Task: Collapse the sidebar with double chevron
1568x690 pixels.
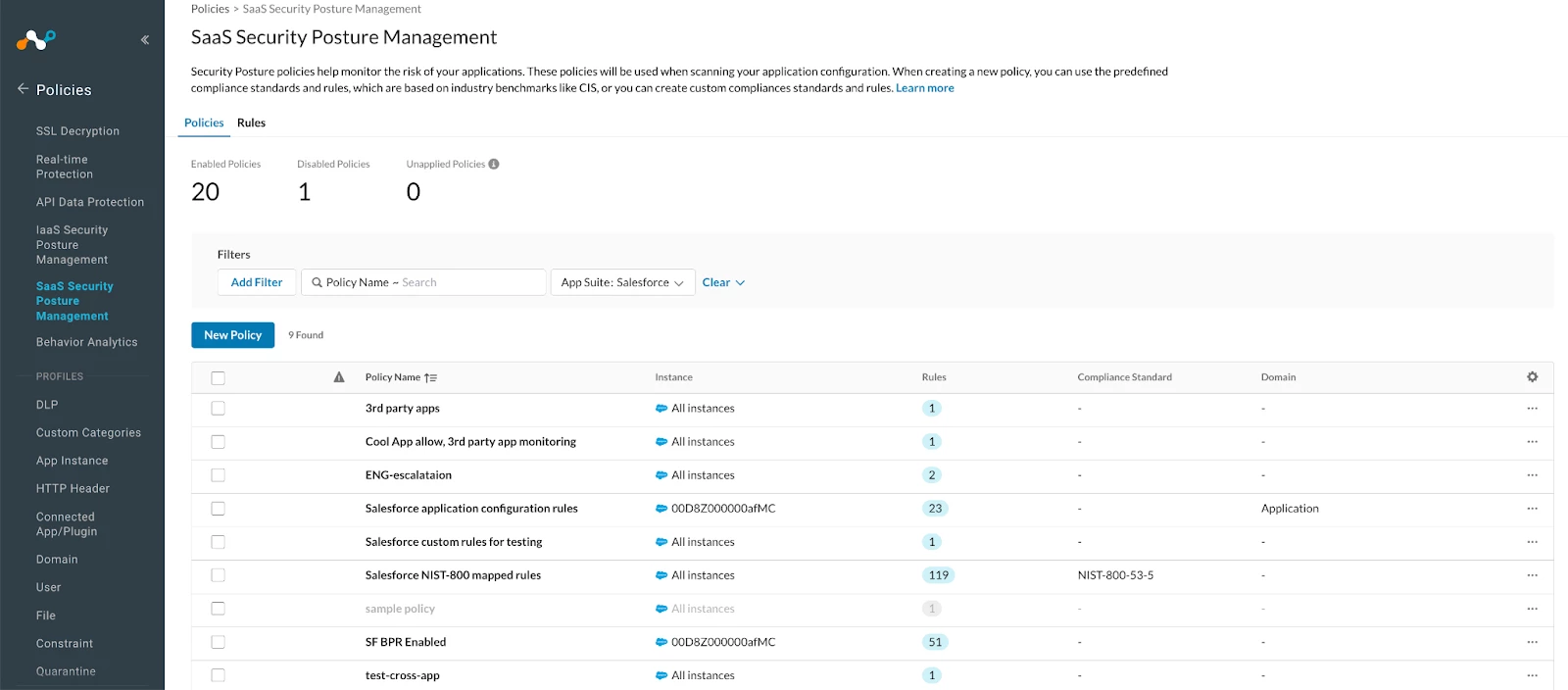Action: [145, 40]
